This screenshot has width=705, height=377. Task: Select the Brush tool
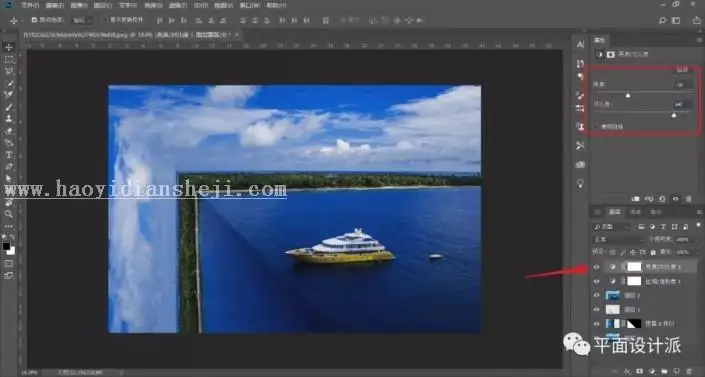[9, 107]
